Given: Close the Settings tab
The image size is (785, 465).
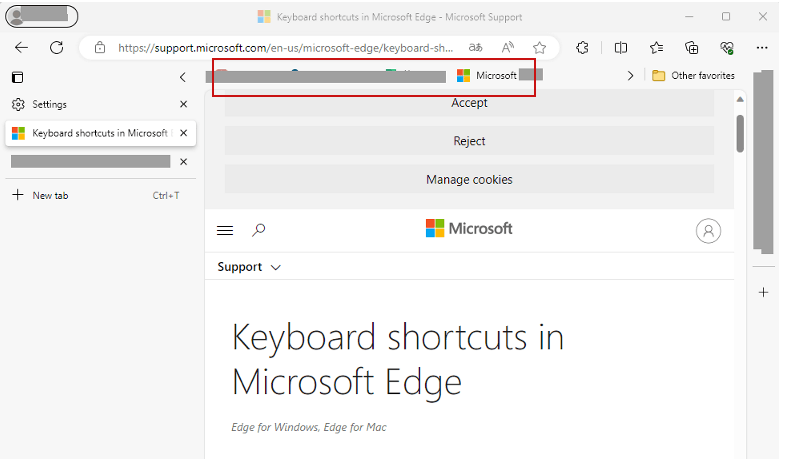Looking at the screenshot, I should pos(183,104).
